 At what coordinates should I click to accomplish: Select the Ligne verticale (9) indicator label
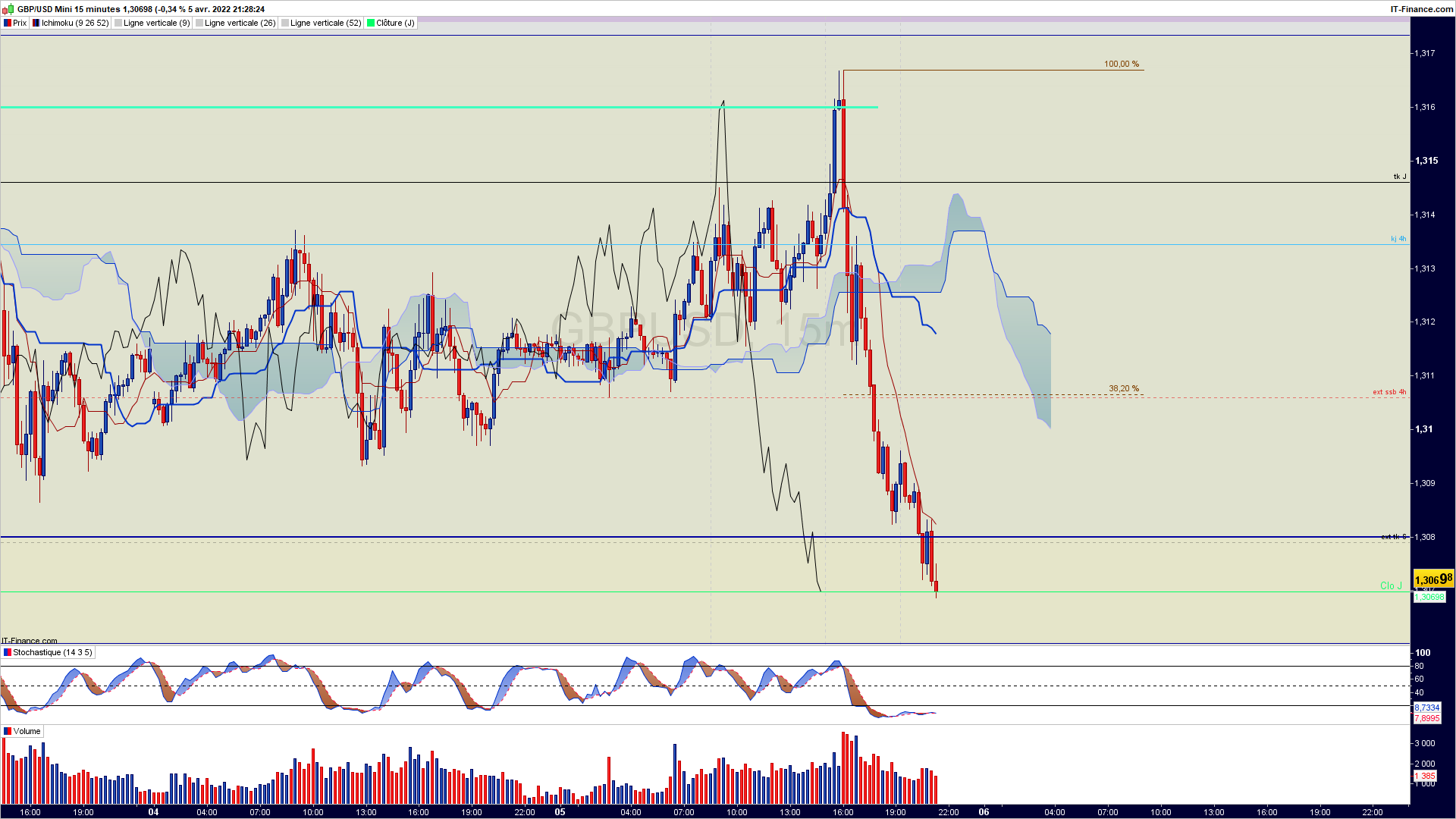pos(156,23)
